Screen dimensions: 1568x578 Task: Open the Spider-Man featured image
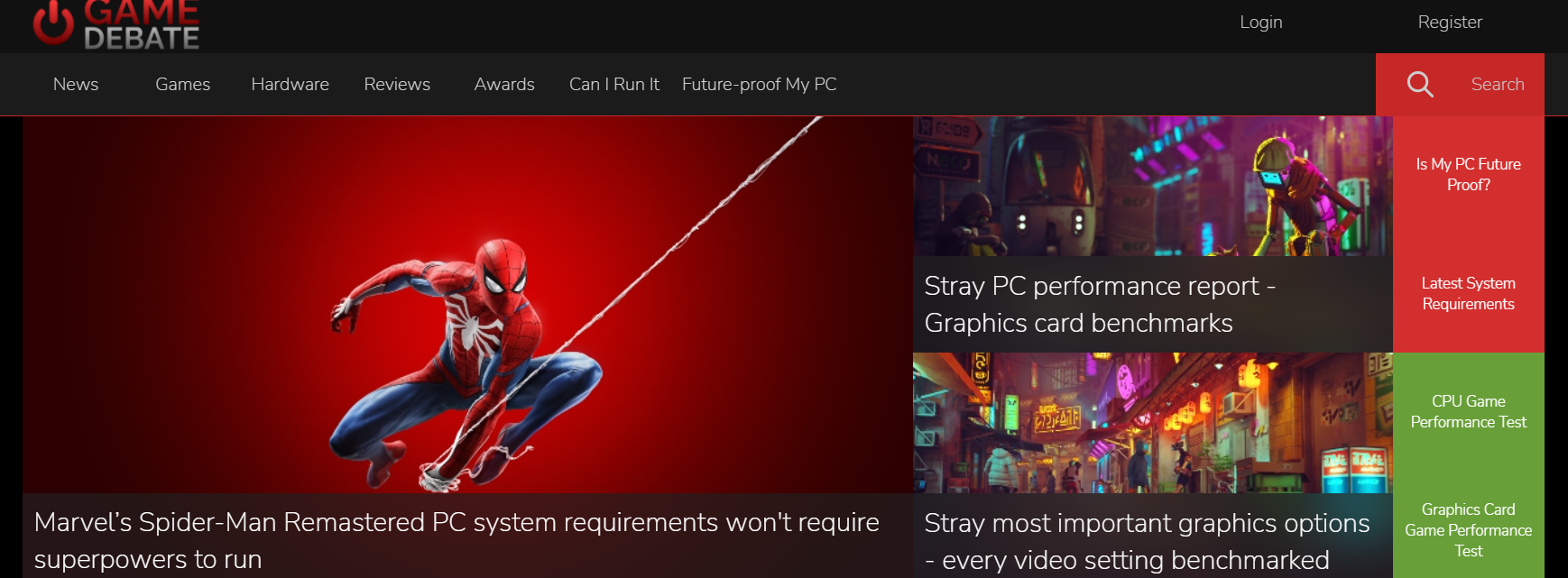pos(467,305)
